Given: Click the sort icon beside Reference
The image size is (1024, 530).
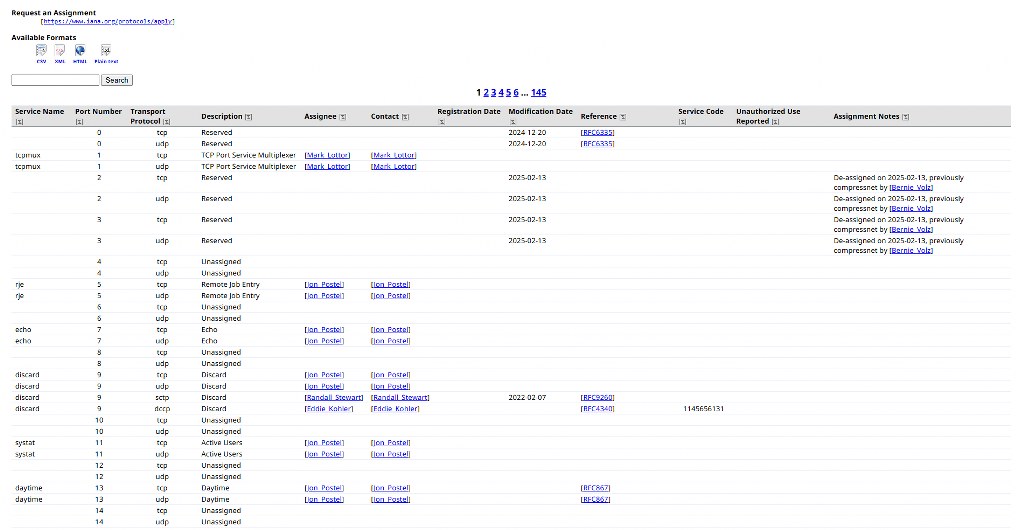Looking at the screenshot, I should [622, 117].
